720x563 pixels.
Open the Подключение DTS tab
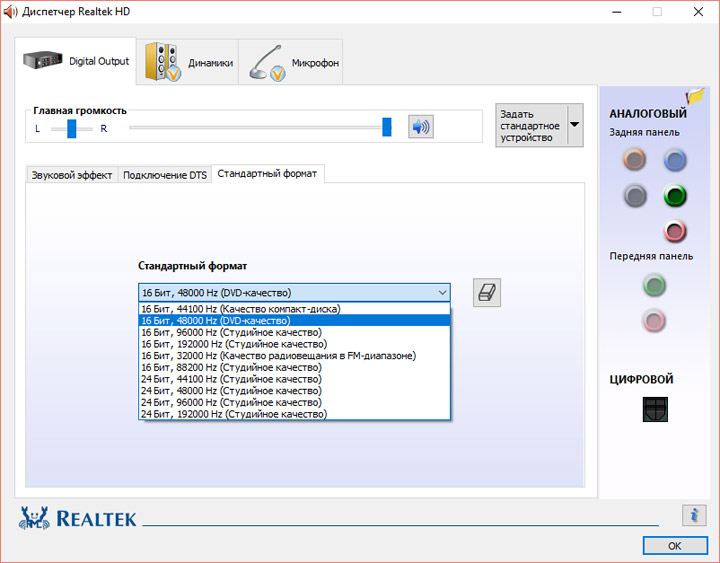pos(165,175)
